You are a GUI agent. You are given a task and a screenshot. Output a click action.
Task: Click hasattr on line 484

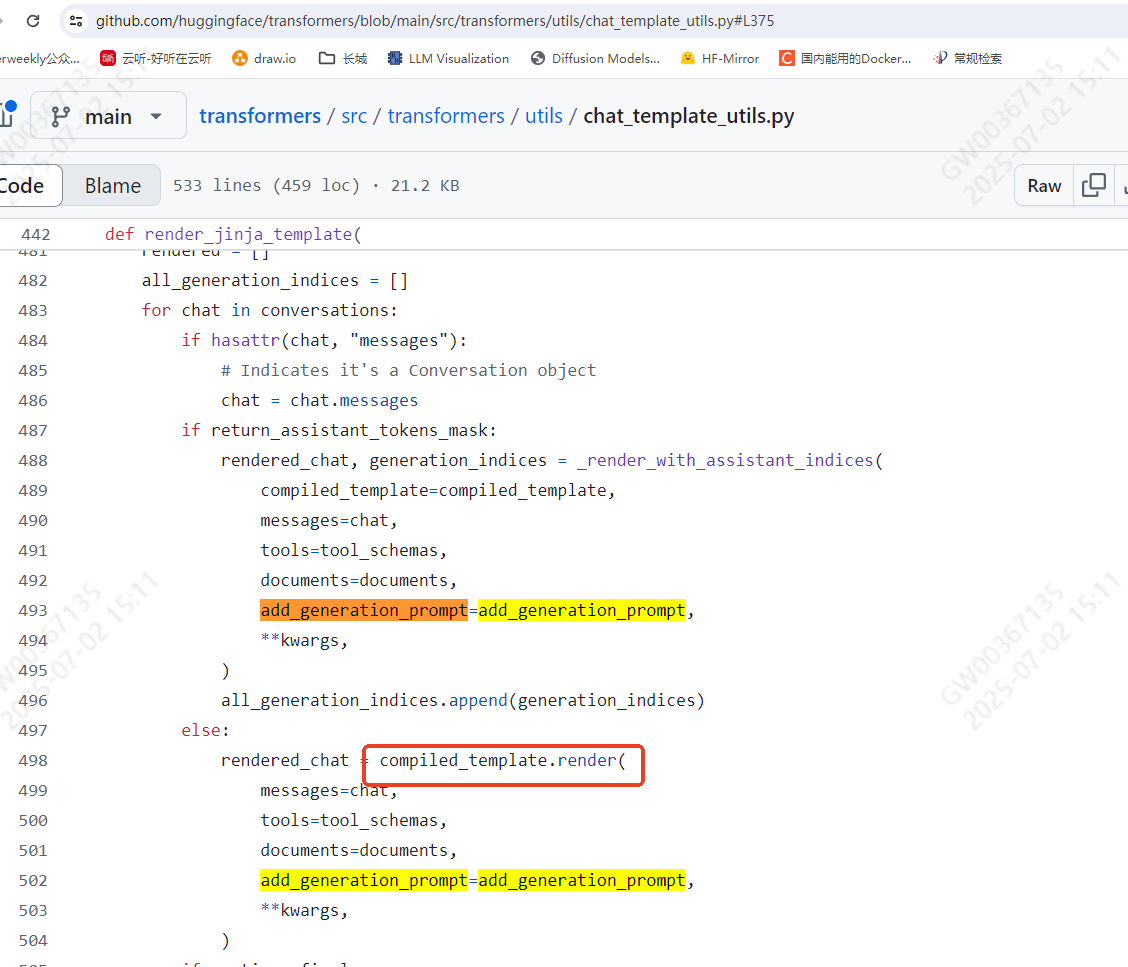245,340
